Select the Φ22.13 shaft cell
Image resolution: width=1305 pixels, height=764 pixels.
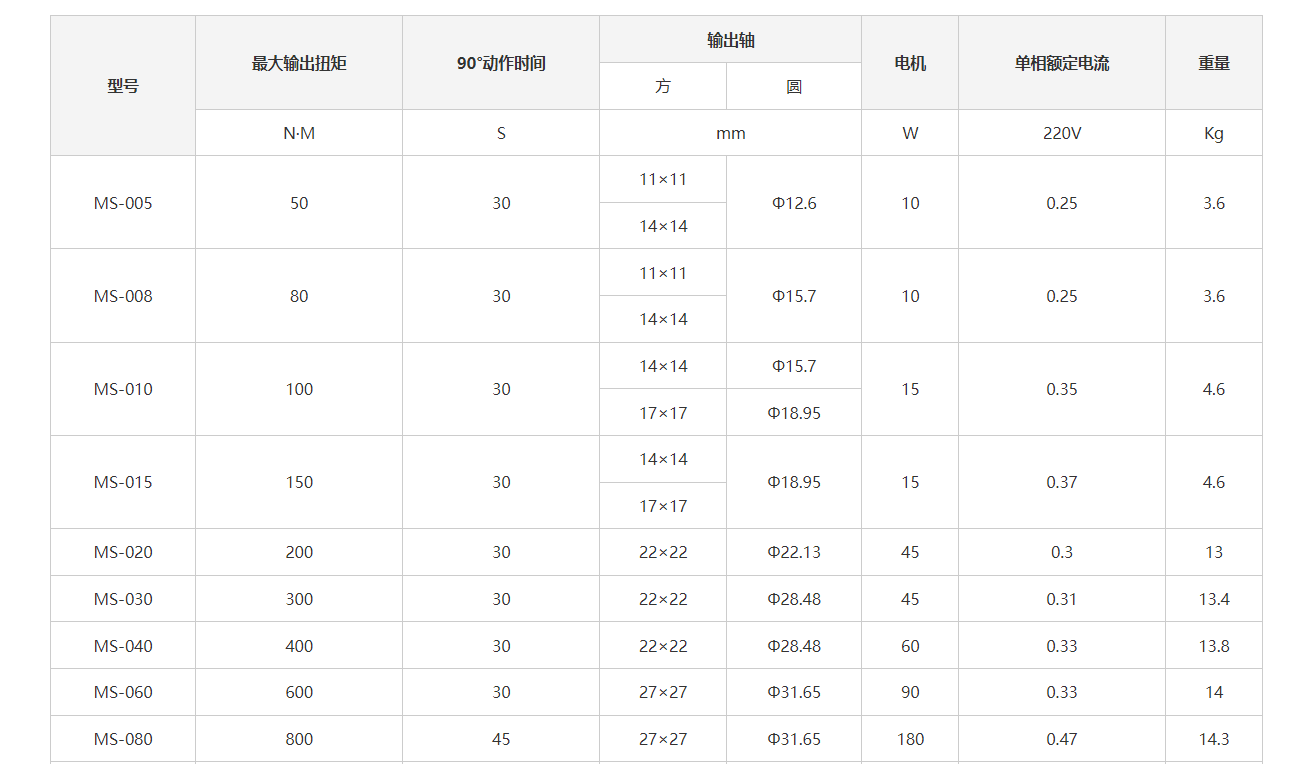[x=794, y=552]
